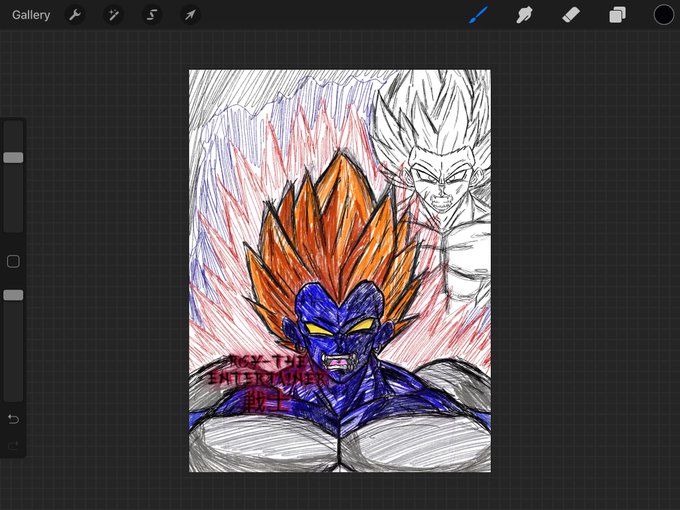Undo the last stroke
This screenshot has height=510, width=680.
click(x=13, y=419)
